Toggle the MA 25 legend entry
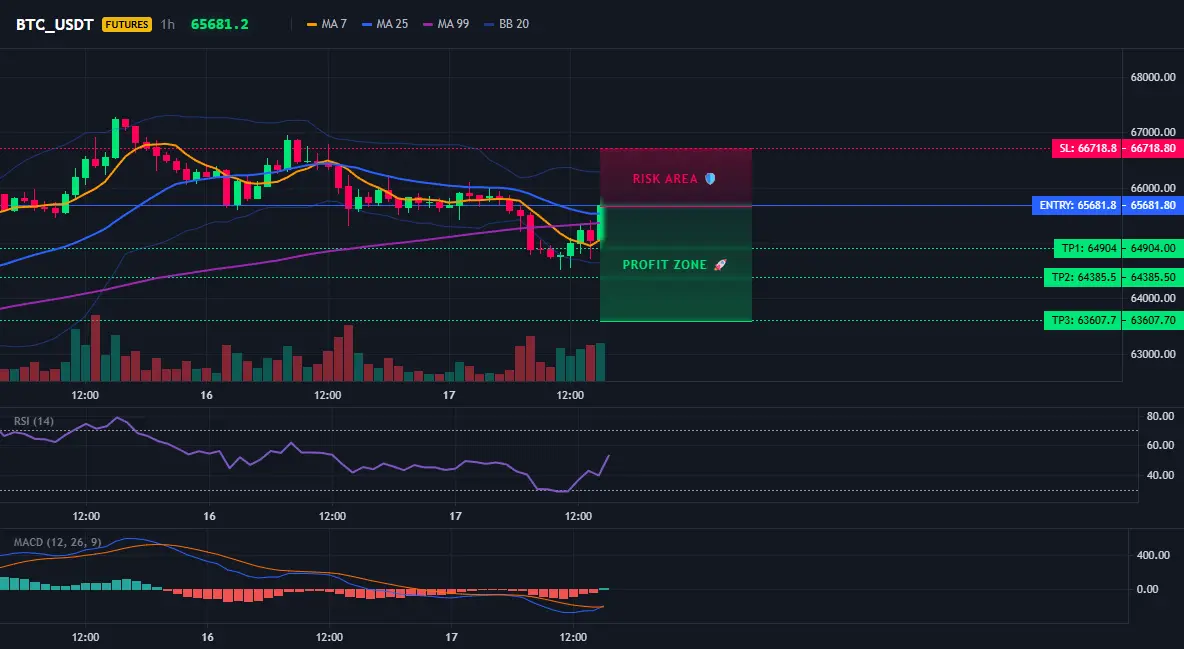Viewport: 1184px width, 649px height. click(385, 24)
